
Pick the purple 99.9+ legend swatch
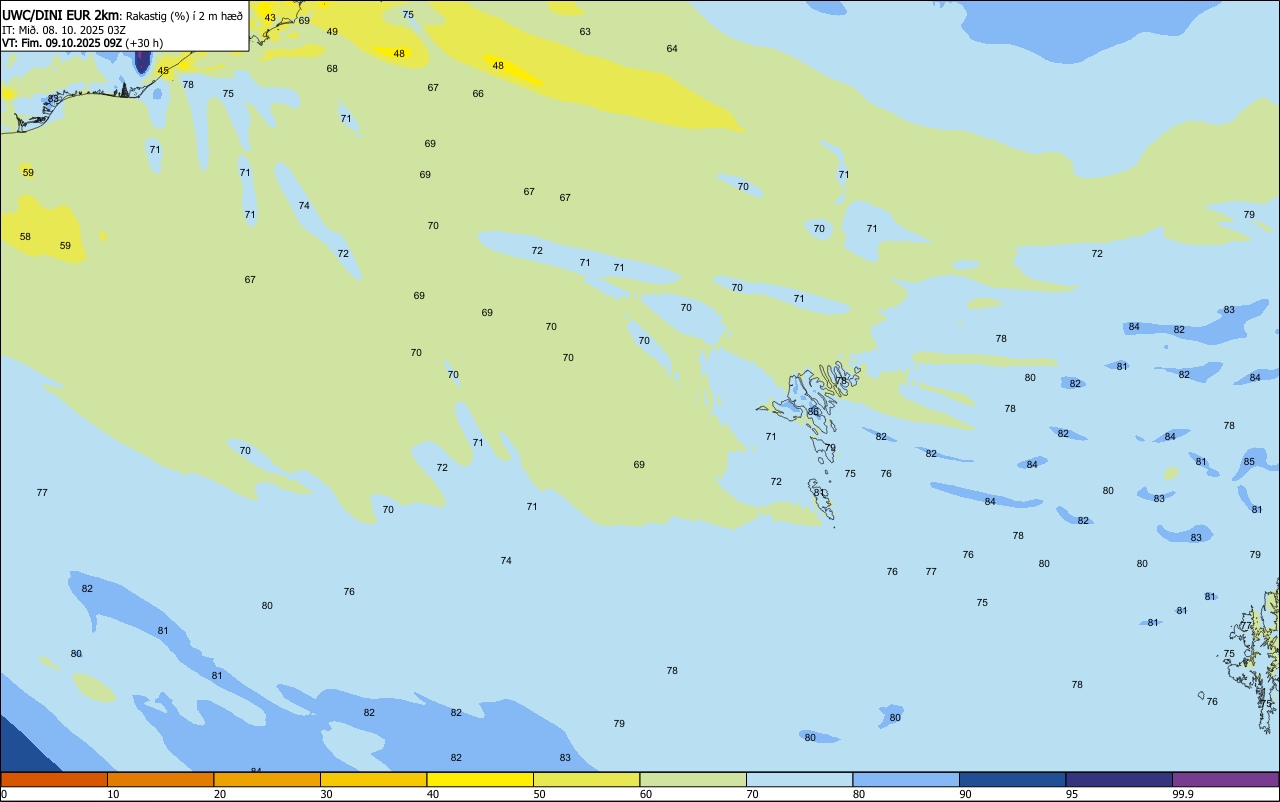(x=1225, y=779)
